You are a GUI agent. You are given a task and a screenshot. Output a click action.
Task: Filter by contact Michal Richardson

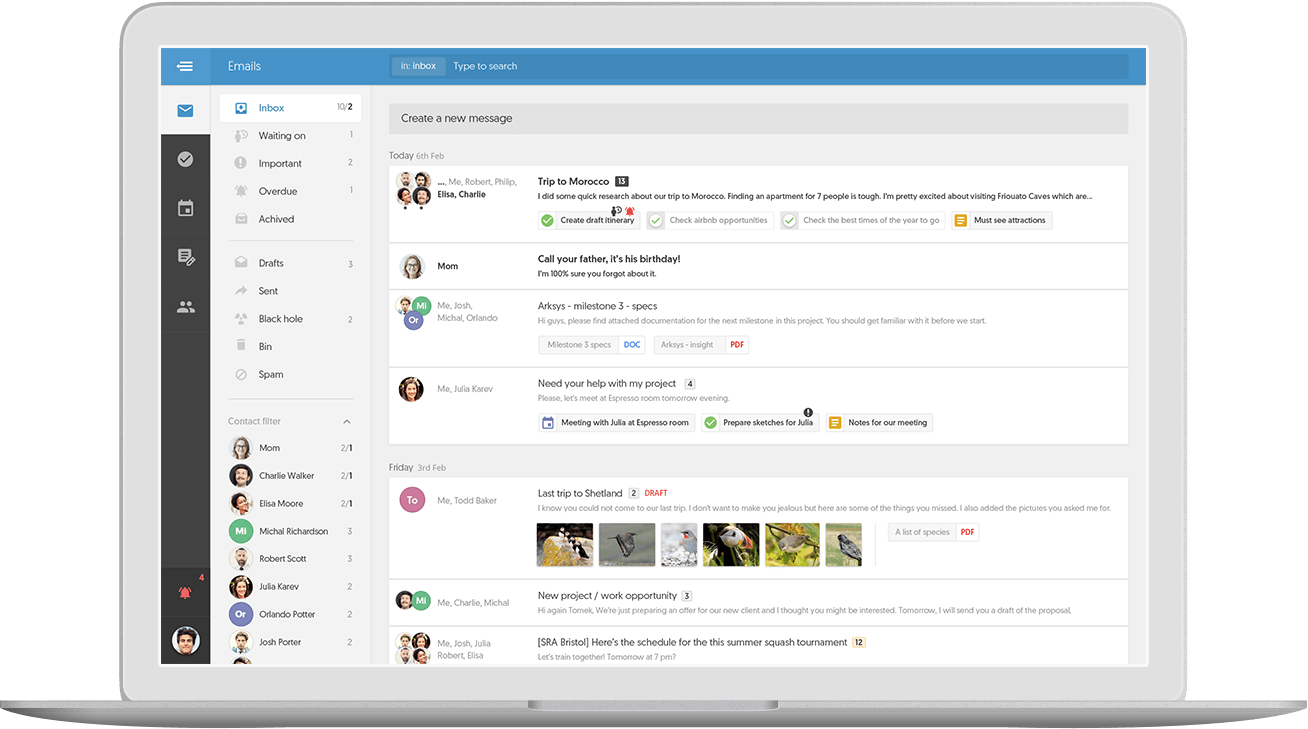click(x=290, y=531)
